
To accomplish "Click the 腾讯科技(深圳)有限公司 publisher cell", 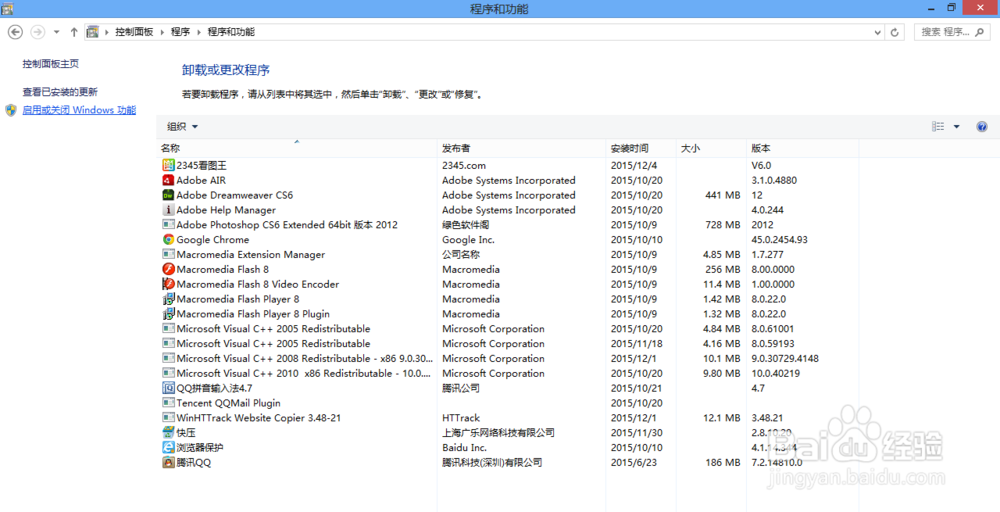I will pos(492,462).
